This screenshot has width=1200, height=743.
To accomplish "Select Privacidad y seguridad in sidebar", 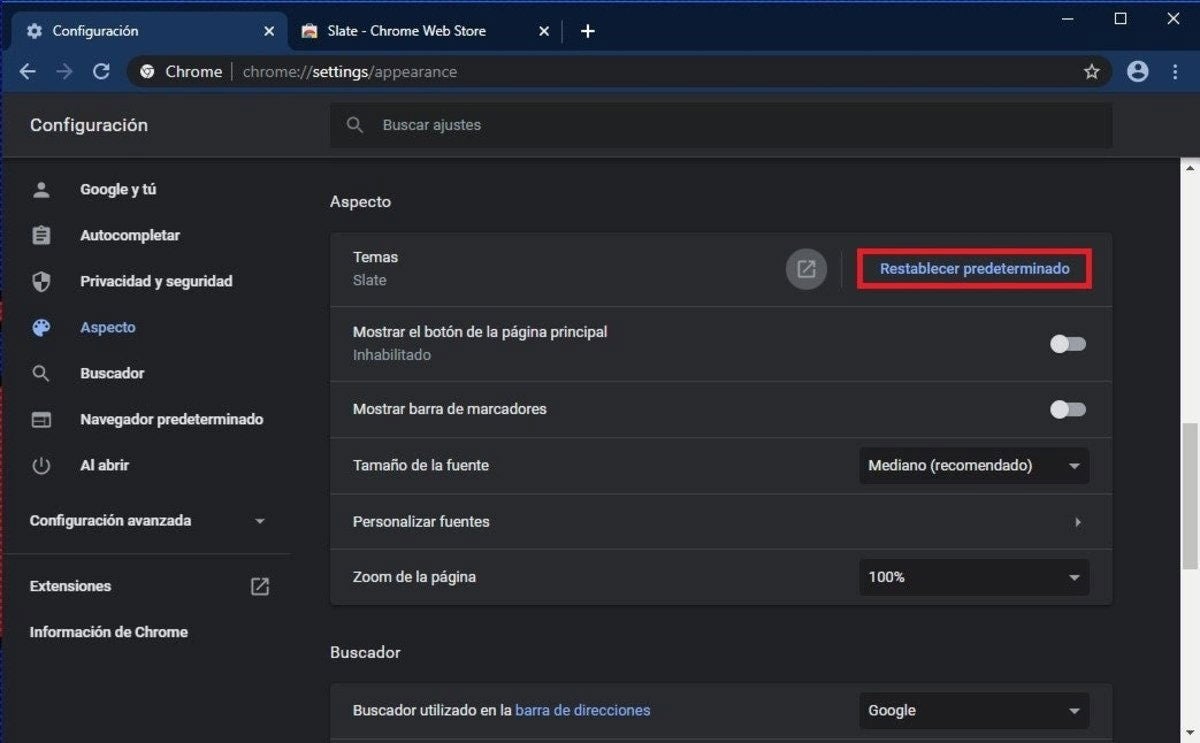I will click(x=156, y=282).
